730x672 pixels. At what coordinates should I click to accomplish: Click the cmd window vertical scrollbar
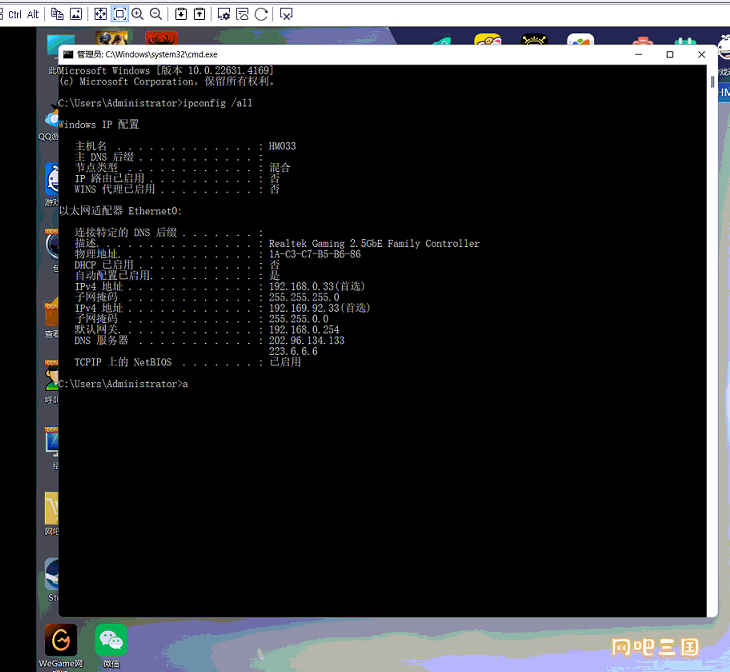(x=712, y=341)
